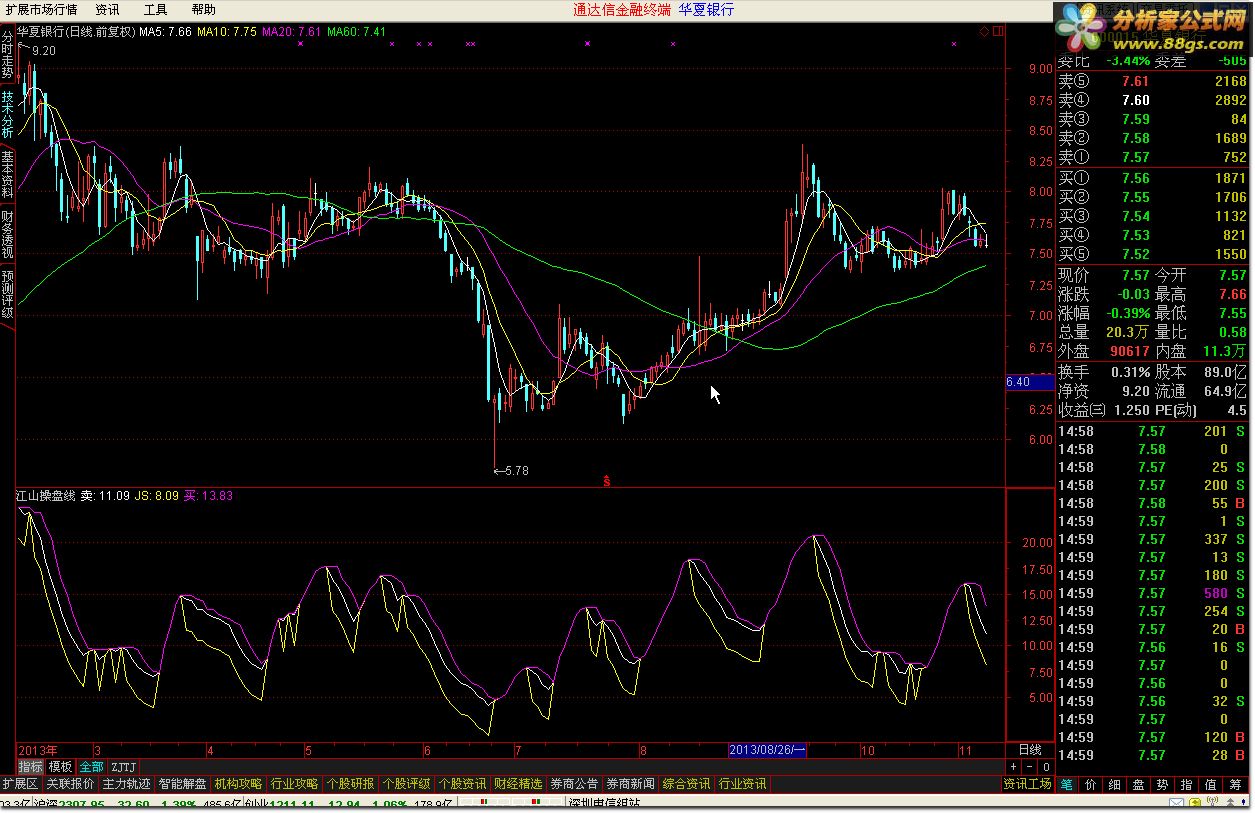
Task: Select the 全部 indicator tab
Action: pyautogui.click(x=91, y=767)
